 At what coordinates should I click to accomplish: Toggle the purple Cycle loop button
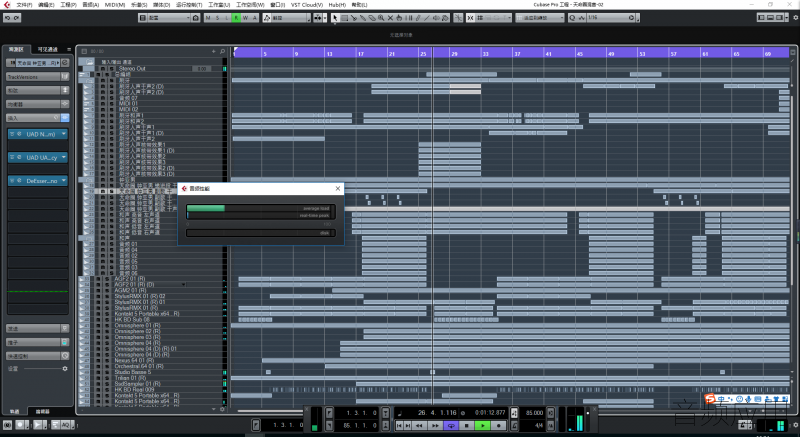[451, 425]
